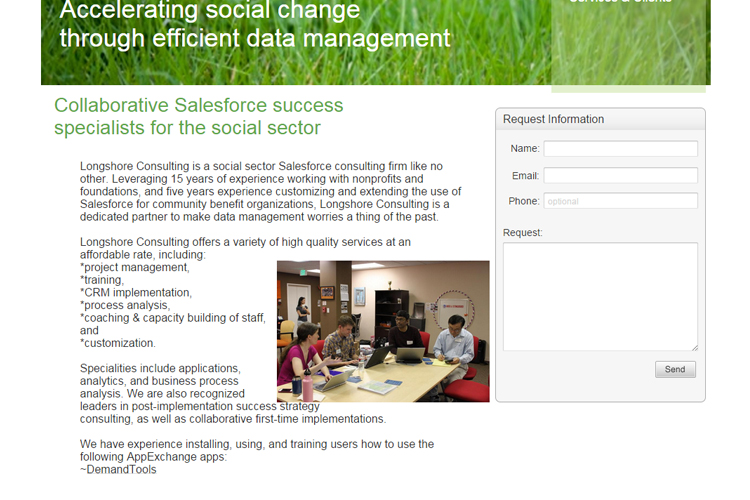Click the 'Email:' form label
The width and height of the screenshot is (750, 500).
(526, 176)
